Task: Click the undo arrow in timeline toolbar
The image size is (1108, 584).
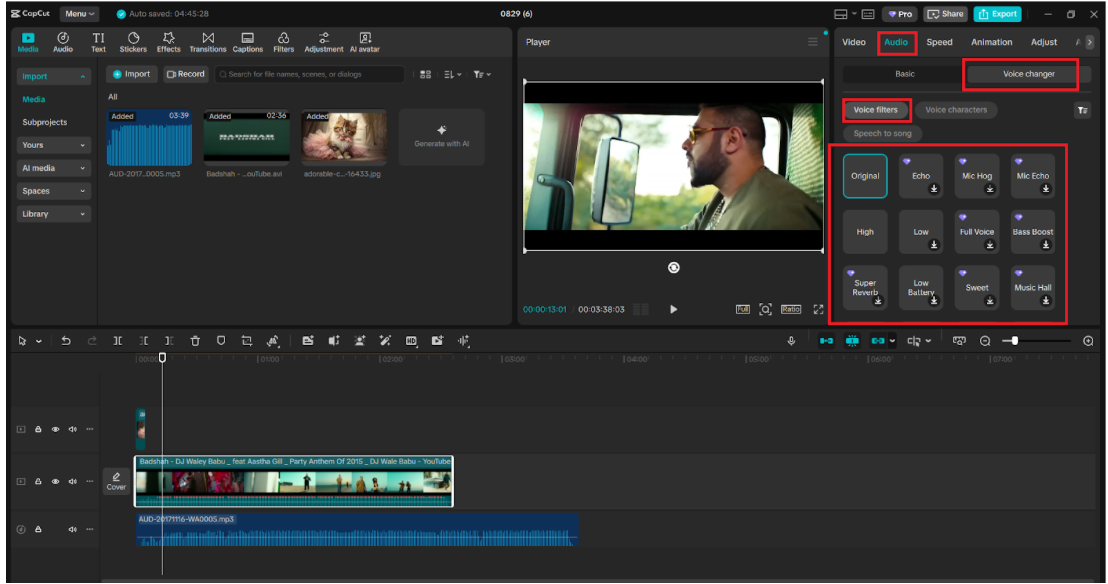Action: 66,341
